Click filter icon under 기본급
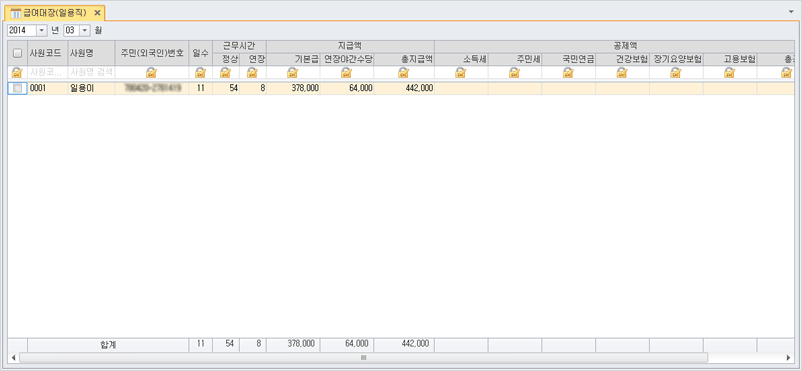 pos(293,72)
